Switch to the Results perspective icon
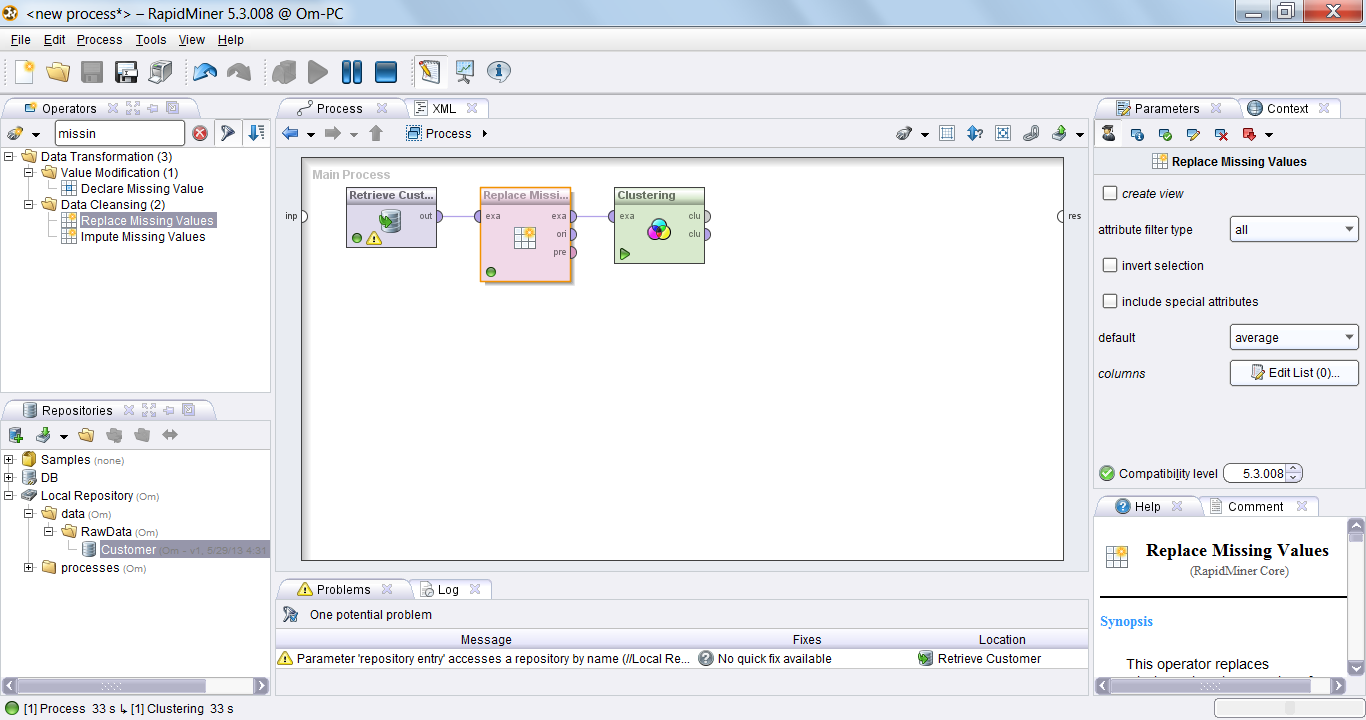The width and height of the screenshot is (1366, 720). pos(465,72)
